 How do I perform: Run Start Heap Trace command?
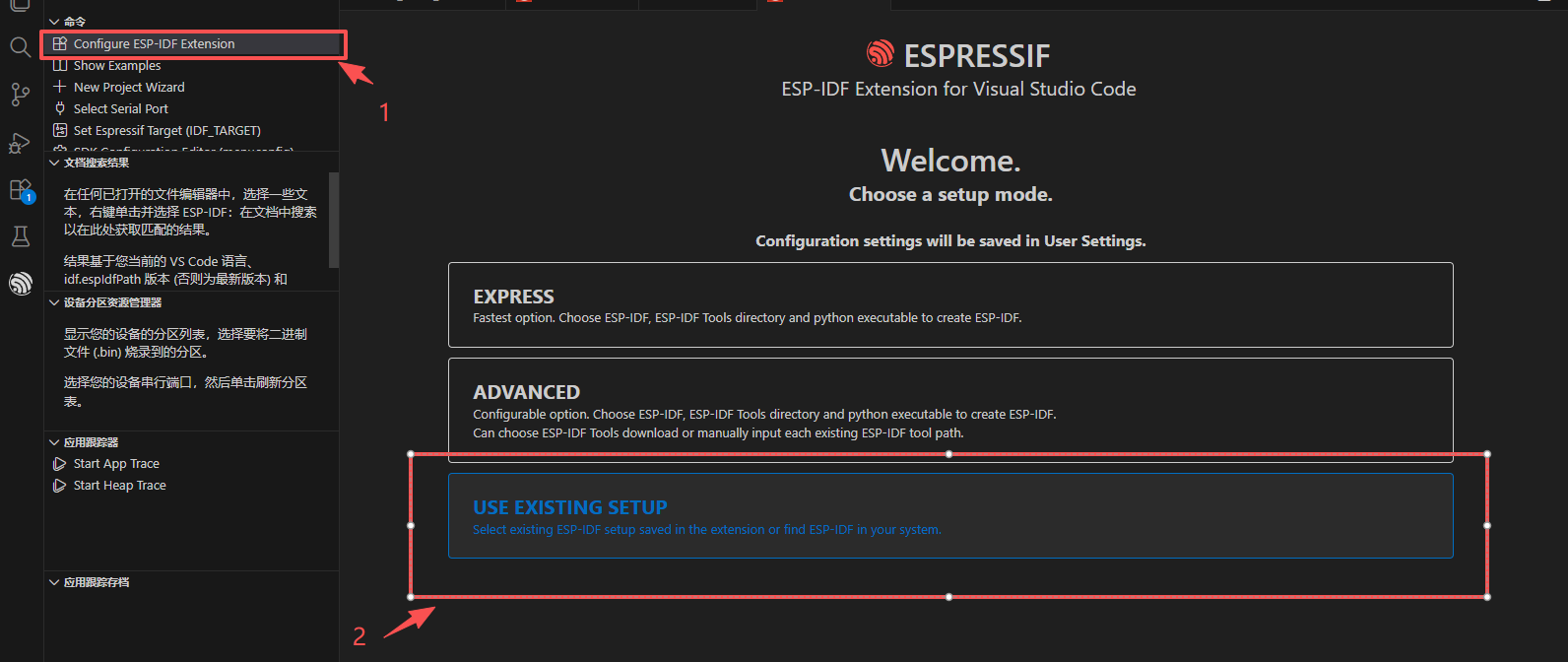(x=119, y=485)
